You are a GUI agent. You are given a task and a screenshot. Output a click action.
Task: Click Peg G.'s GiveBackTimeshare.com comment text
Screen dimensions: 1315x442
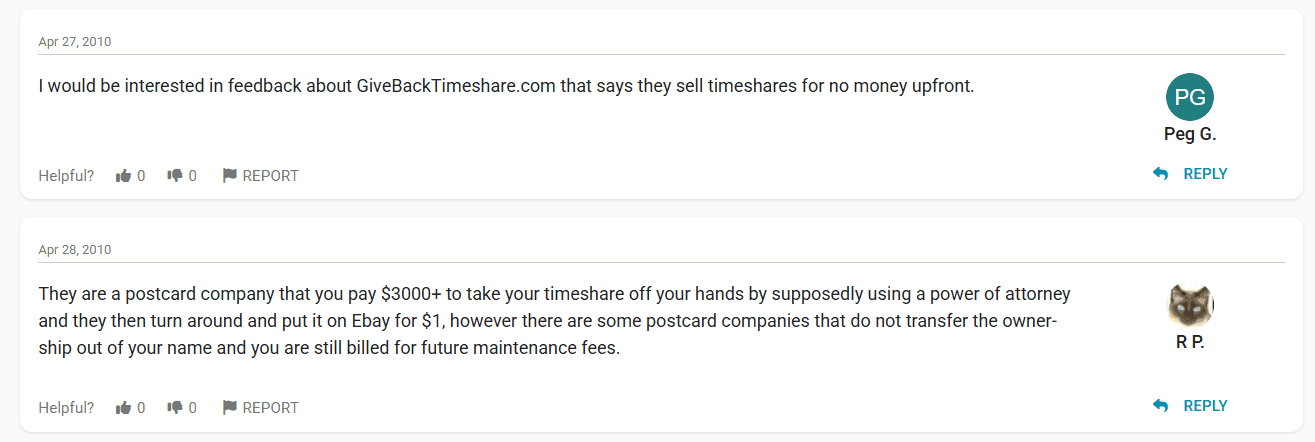[x=506, y=86]
